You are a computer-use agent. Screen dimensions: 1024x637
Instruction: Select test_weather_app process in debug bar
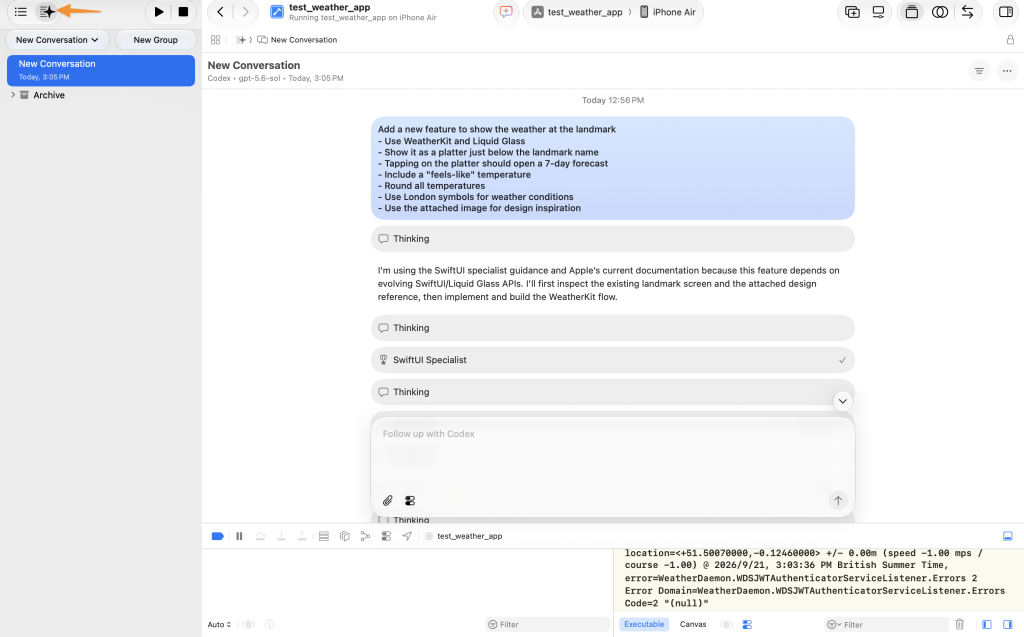point(464,536)
